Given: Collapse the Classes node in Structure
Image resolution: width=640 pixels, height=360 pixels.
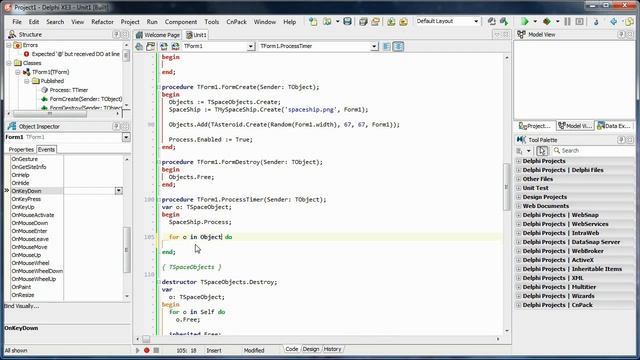Looking at the screenshot, I should tap(9, 63).
